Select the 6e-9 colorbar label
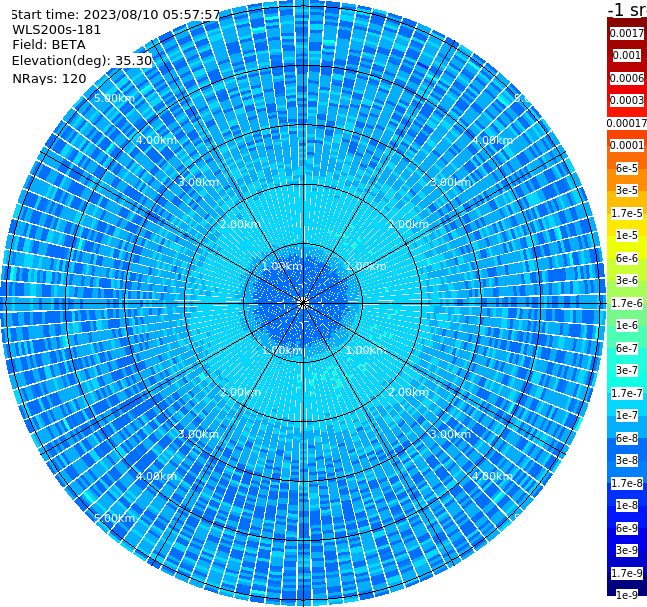This screenshot has height=607, width=647. (x=627, y=528)
